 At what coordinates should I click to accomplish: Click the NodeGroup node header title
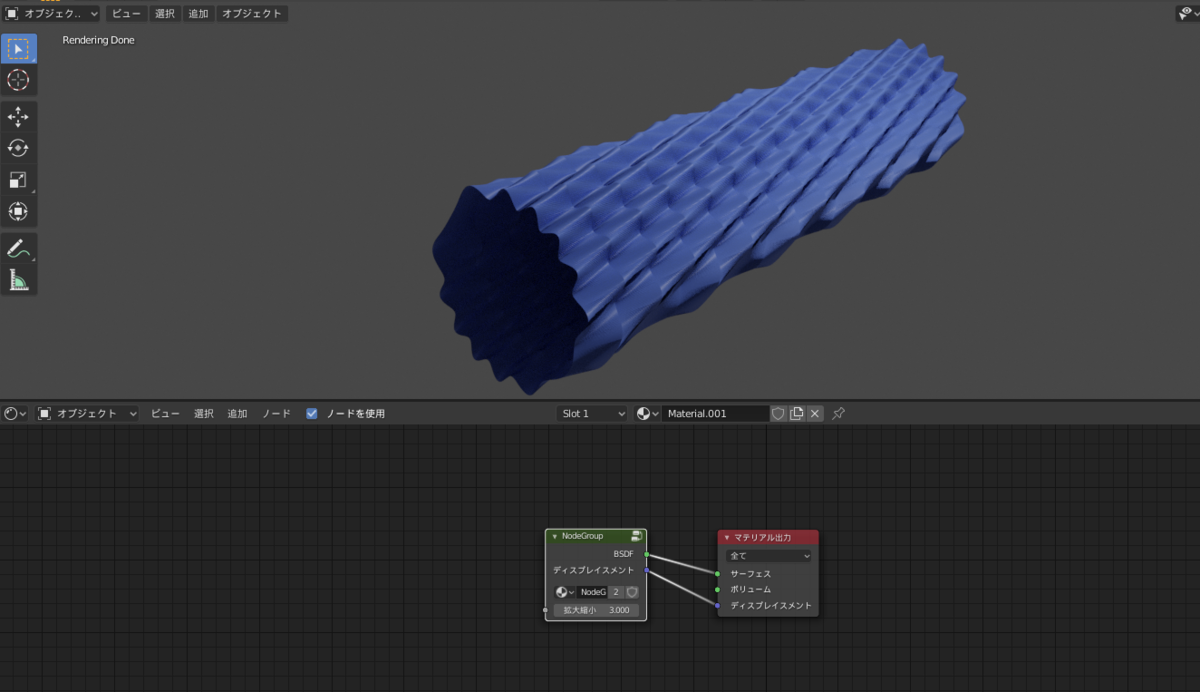tap(582, 536)
